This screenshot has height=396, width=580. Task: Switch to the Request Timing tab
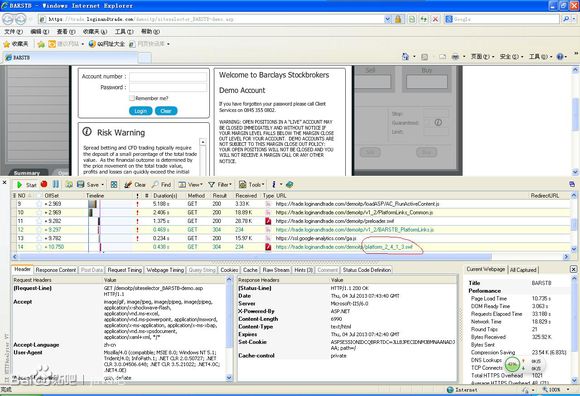pyautogui.click(x=125, y=270)
